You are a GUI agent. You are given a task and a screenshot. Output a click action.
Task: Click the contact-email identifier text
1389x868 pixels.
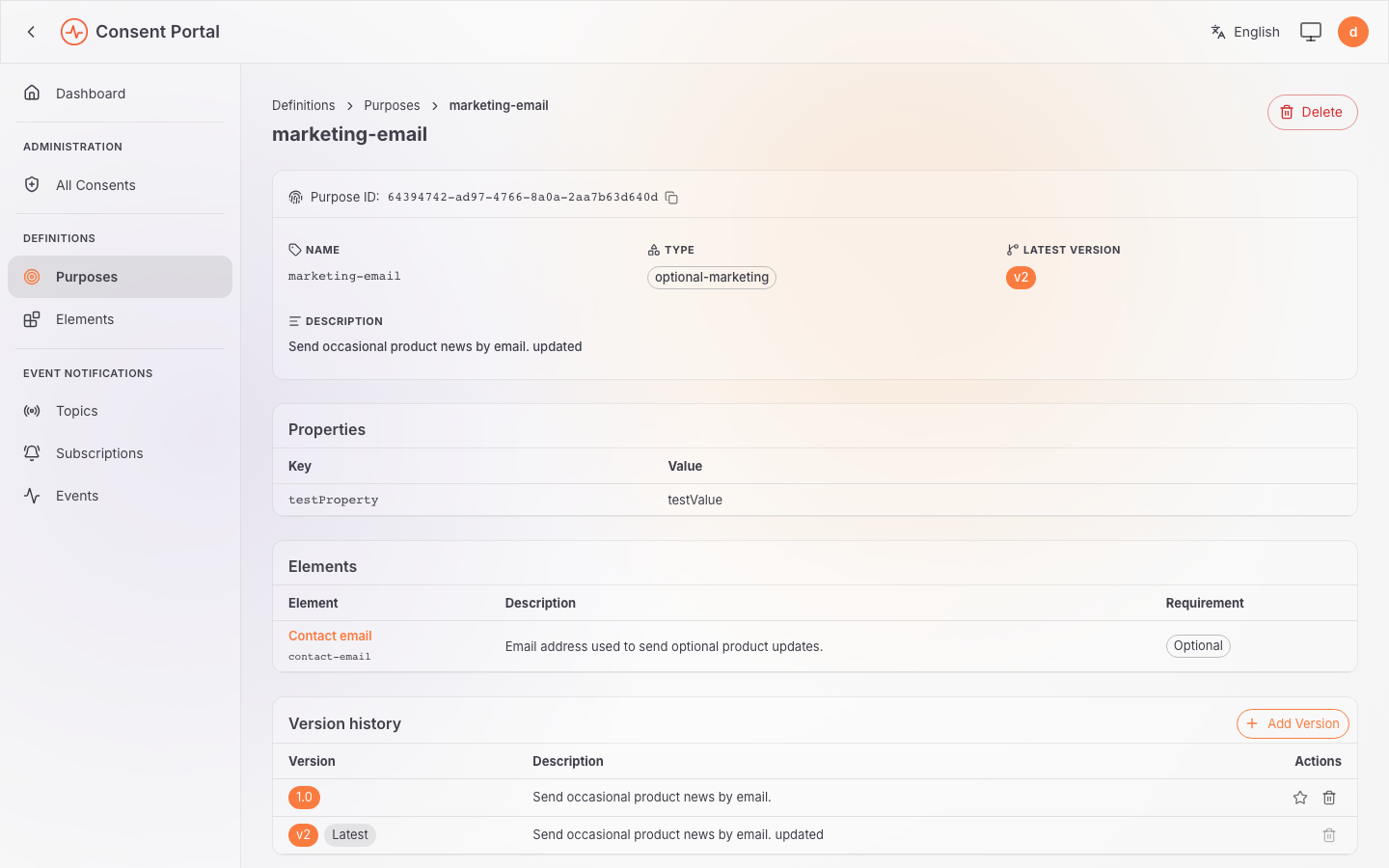point(330,657)
